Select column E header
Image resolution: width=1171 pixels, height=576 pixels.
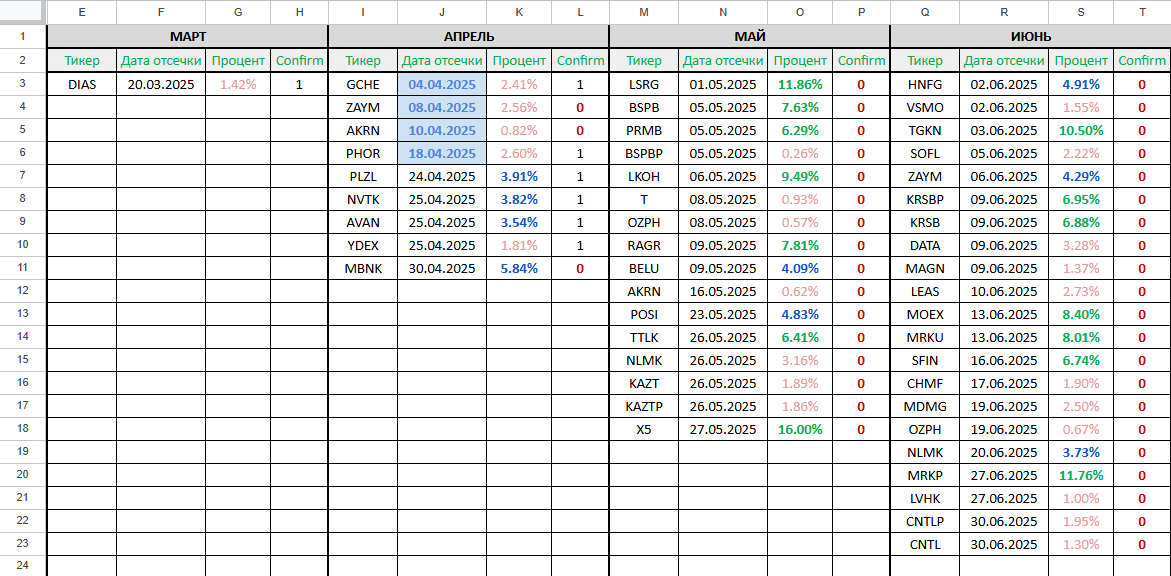point(81,12)
